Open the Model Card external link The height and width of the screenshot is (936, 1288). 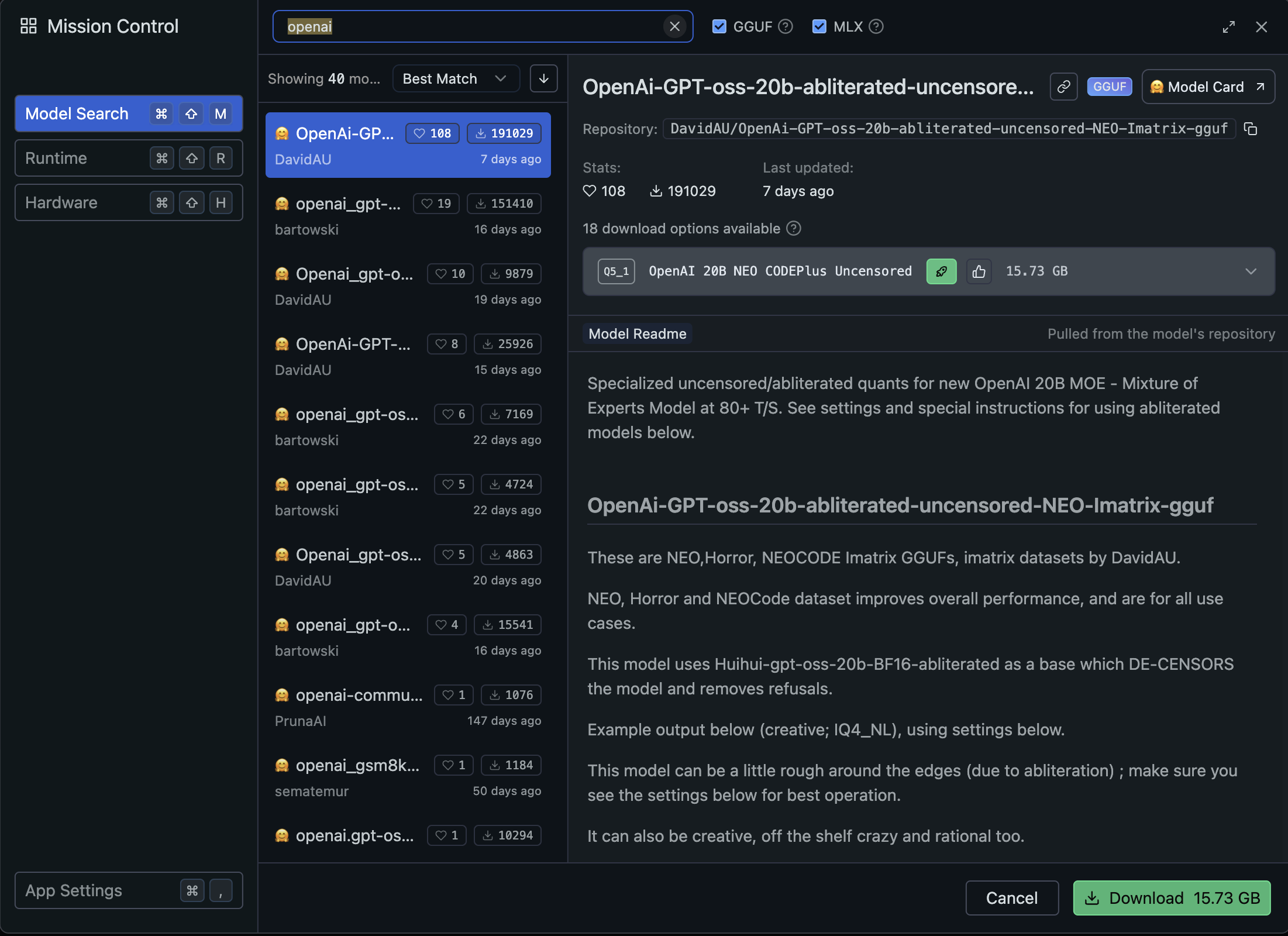coord(1208,87)
